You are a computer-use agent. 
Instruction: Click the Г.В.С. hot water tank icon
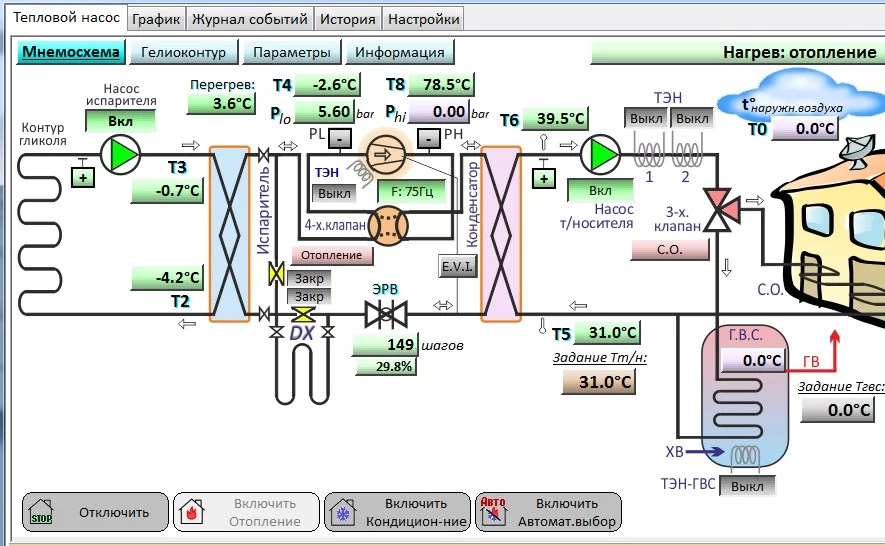(744, 396)
